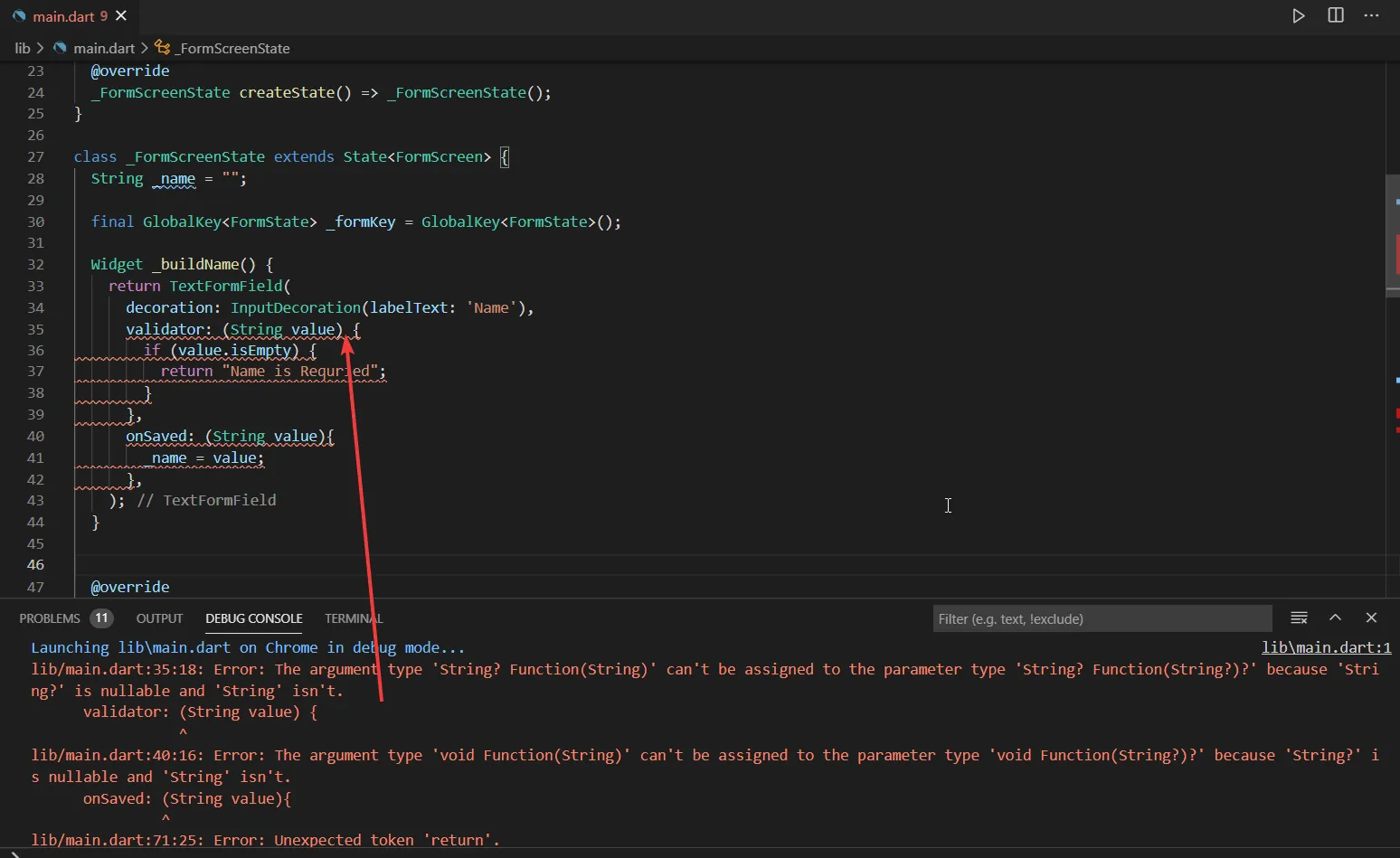
Task: Clear the debug console output
Action: (x=1299, y=618)
